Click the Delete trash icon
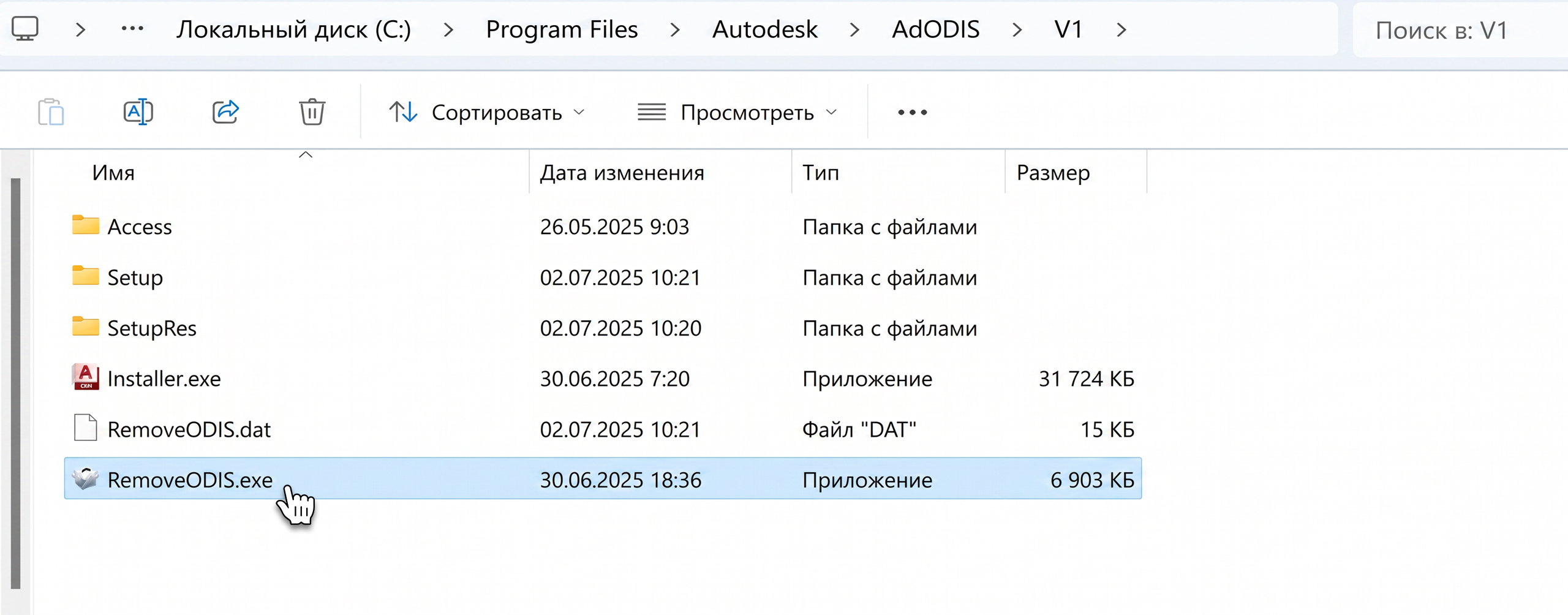This screenshot has width=1568, height=615. click(312, 111)
